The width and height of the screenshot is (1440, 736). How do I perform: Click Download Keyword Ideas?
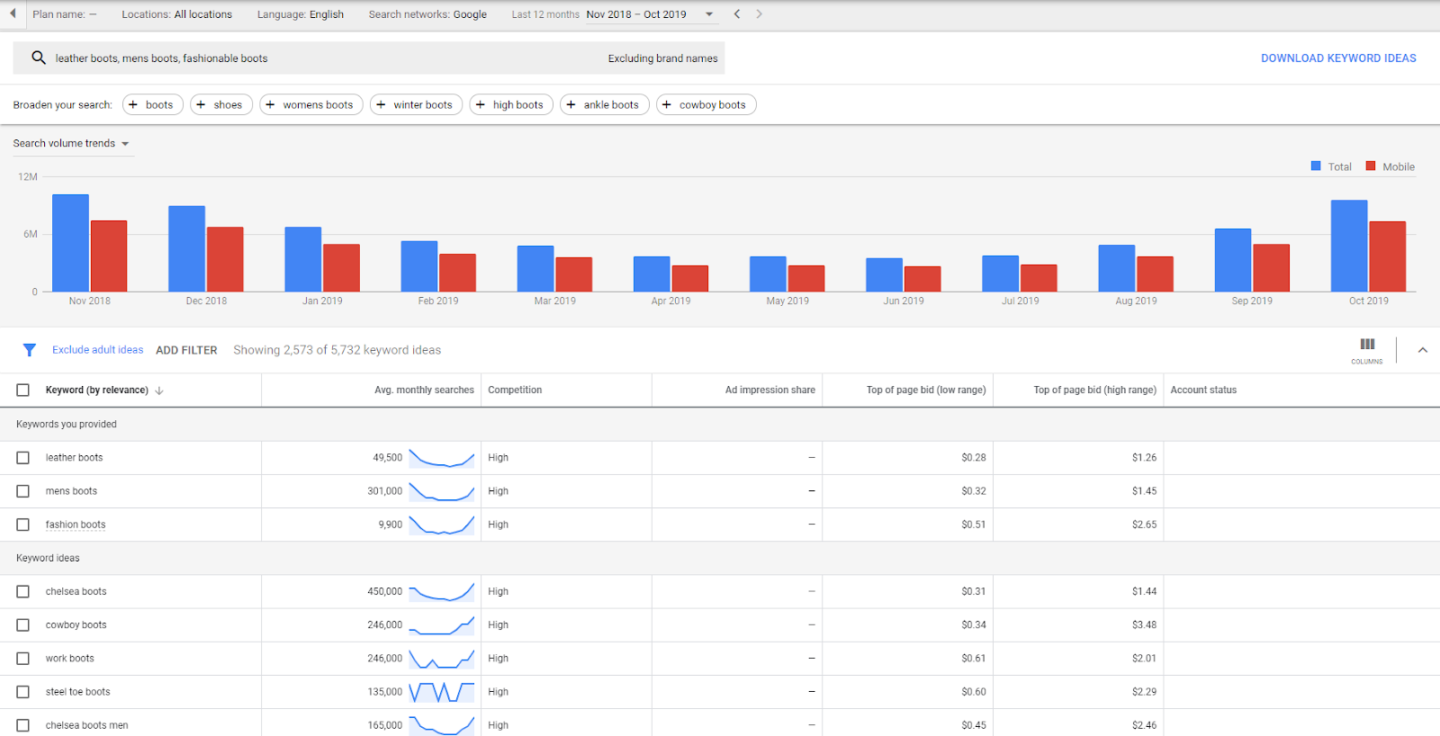[1338, 58]
